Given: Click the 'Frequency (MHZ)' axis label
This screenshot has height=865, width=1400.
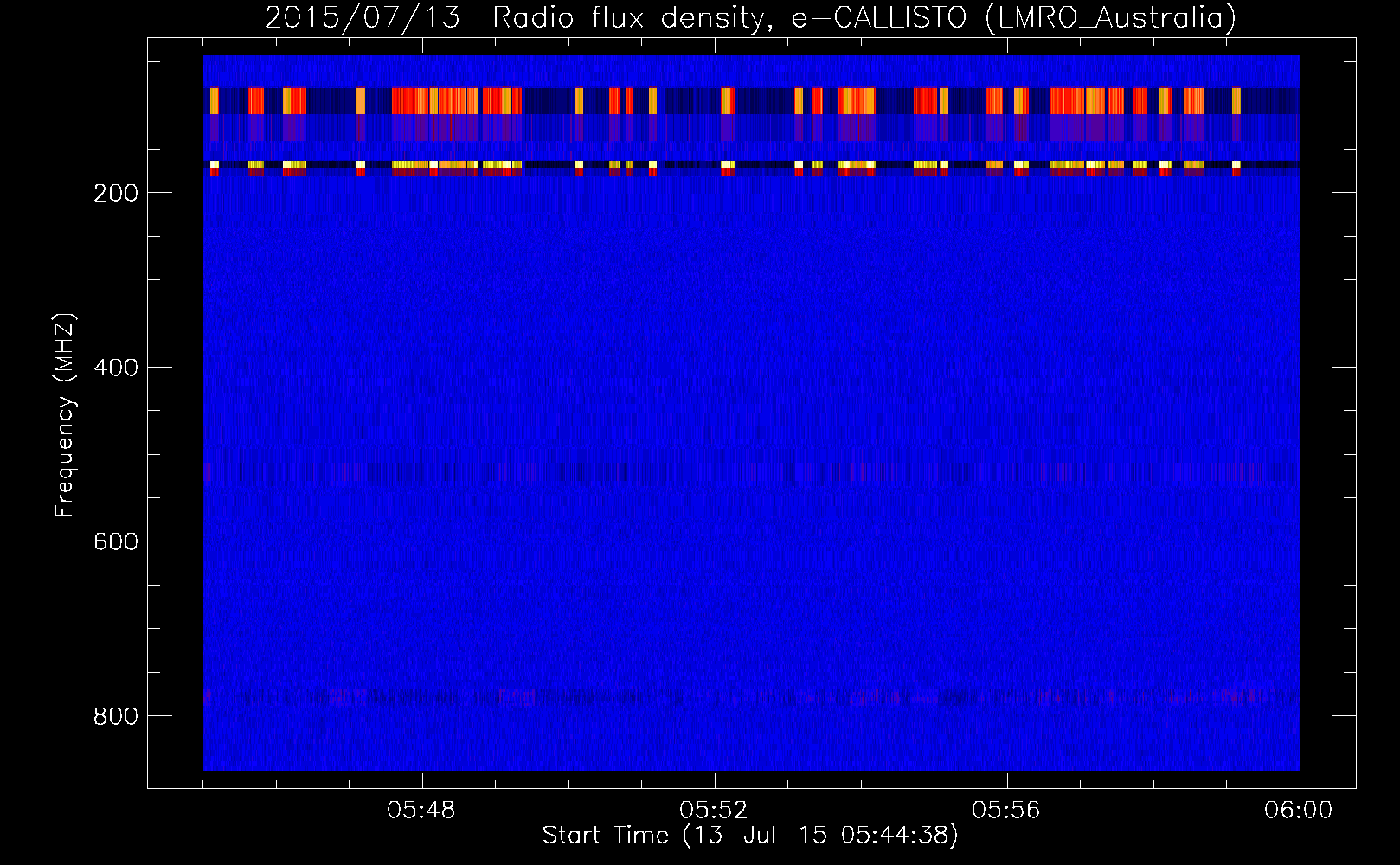Looking at the screenshot, I should (65, 415).
